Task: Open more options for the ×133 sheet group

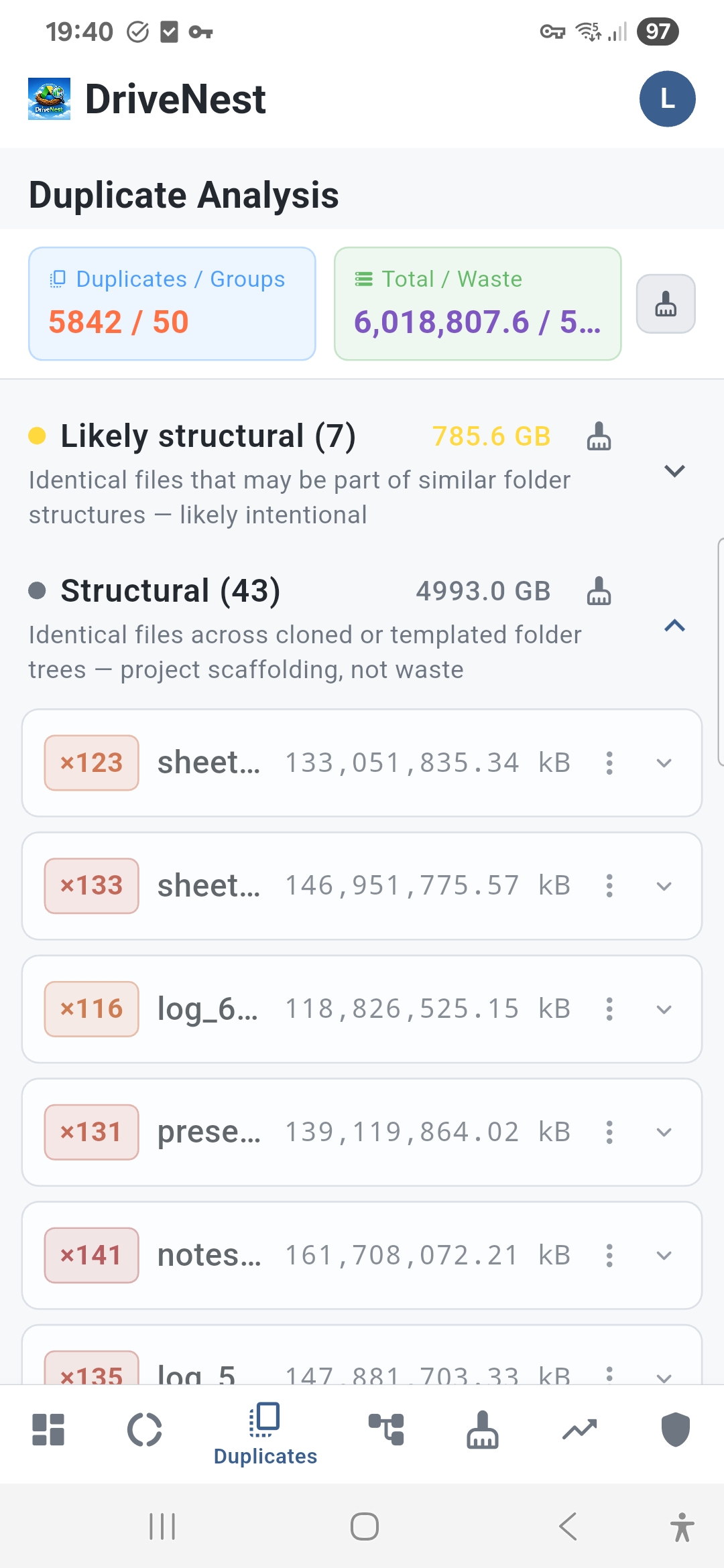Action: (609, 886)
